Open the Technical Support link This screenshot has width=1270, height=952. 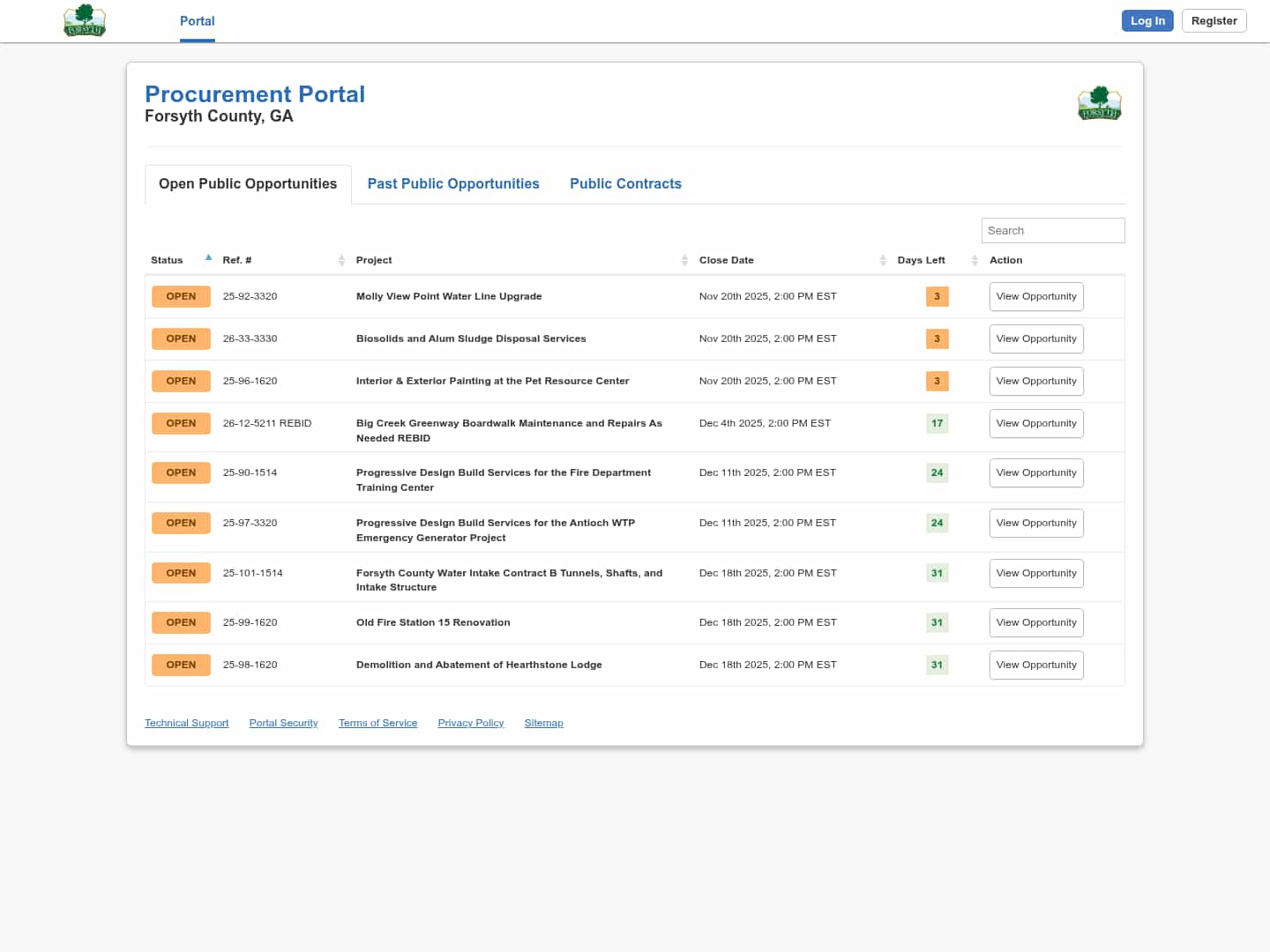186,723
